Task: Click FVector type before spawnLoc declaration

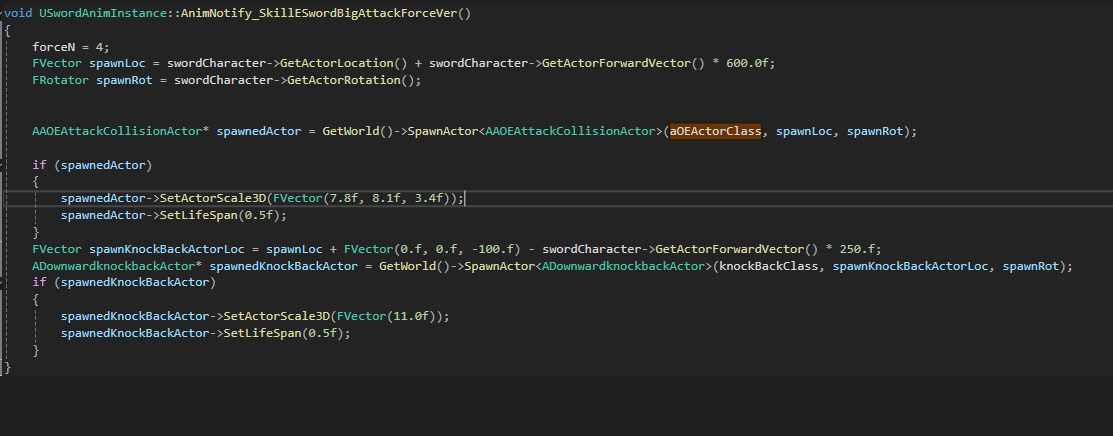Action: (x=57, y=63)
